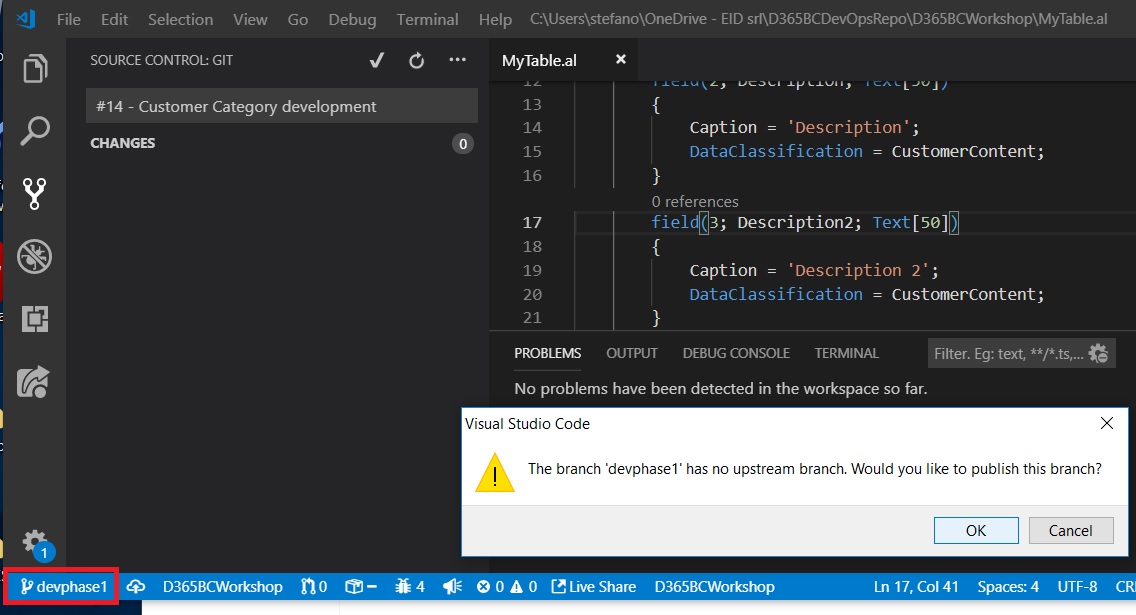Cancel the upstream branch dialog
The height and width of the screenshot is (615, 1136).
tap(1071, 530)
